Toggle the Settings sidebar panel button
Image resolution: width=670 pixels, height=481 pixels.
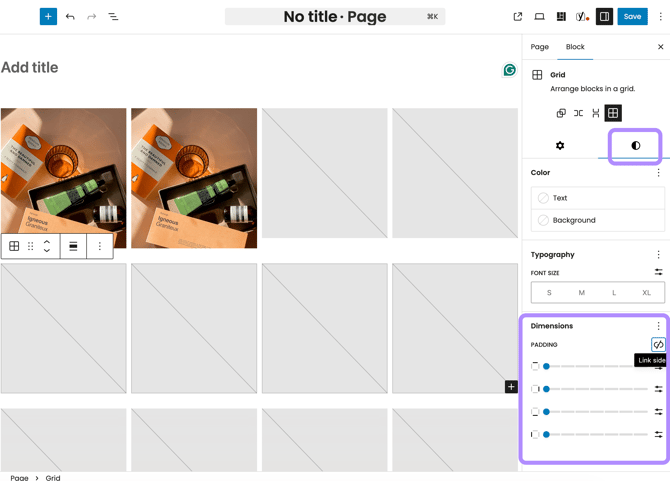tap(604, 17)
